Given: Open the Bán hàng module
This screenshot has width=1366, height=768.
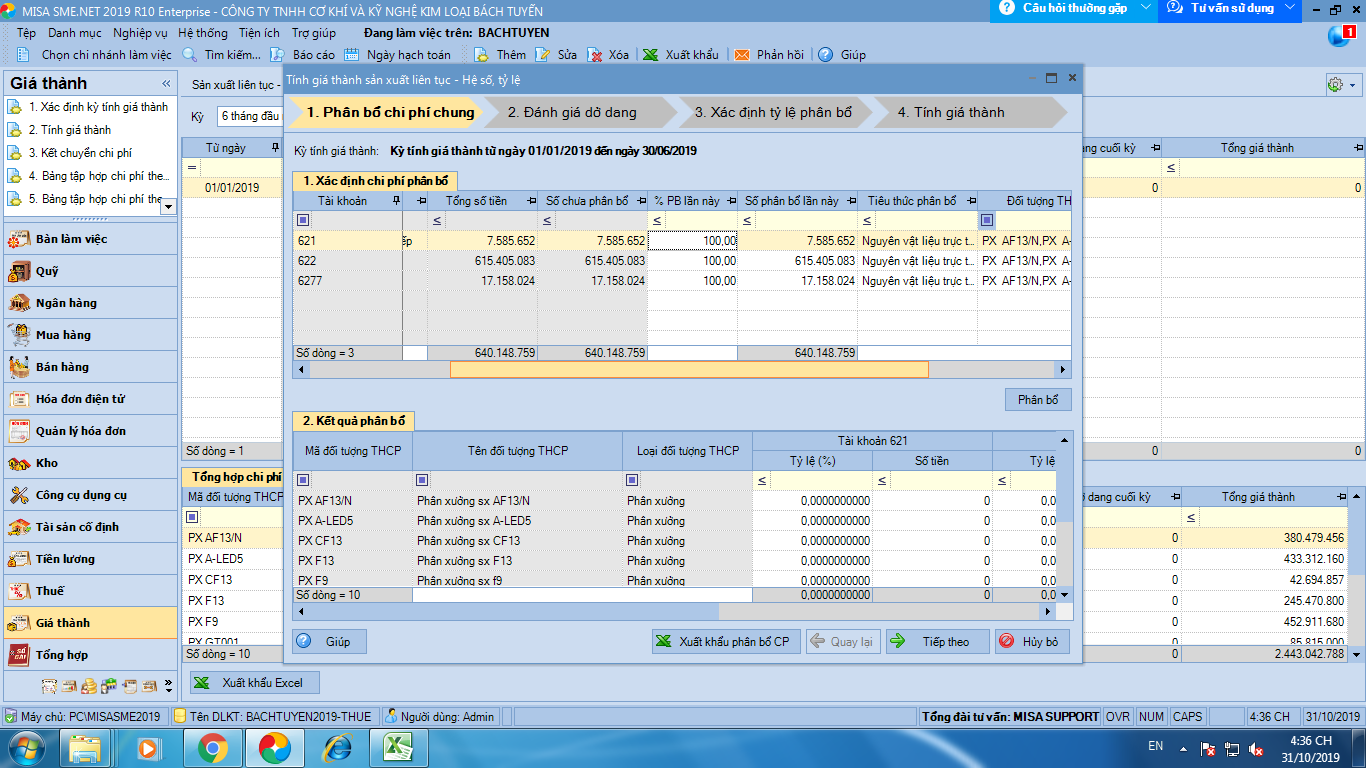Looking at the screenshot, I should click(90, 367).
